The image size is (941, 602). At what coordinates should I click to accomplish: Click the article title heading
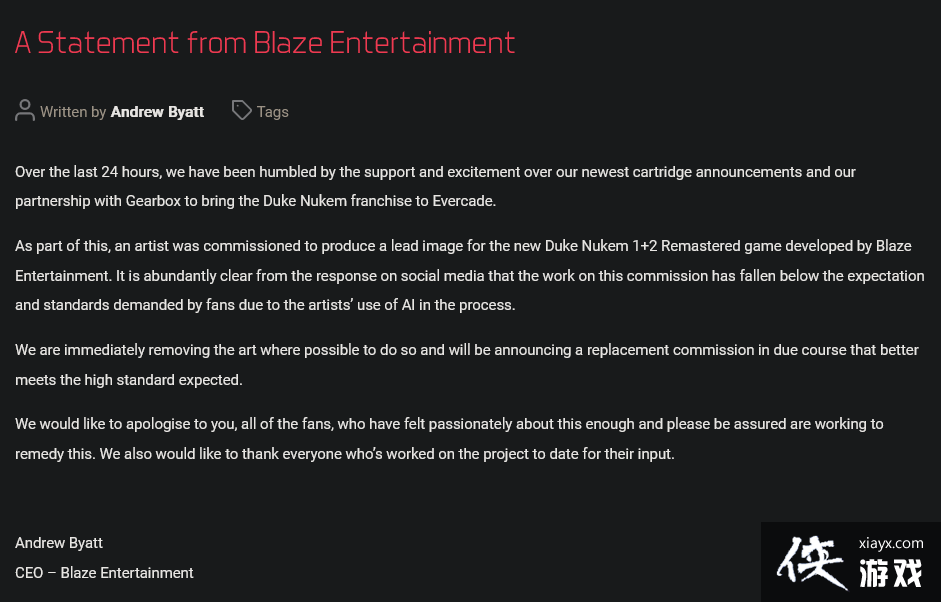(265, 43)
